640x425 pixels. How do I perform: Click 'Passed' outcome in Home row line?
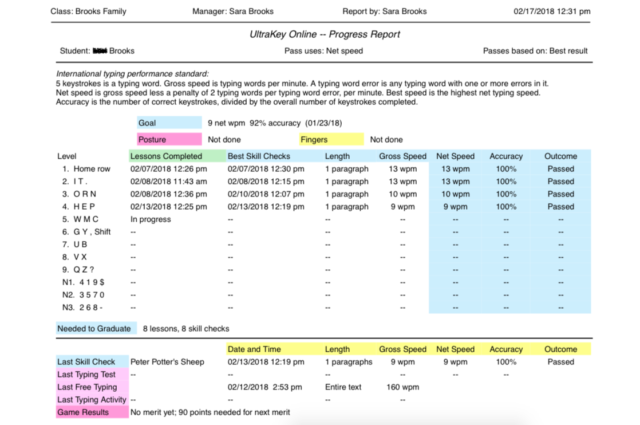tap(560, 169)
